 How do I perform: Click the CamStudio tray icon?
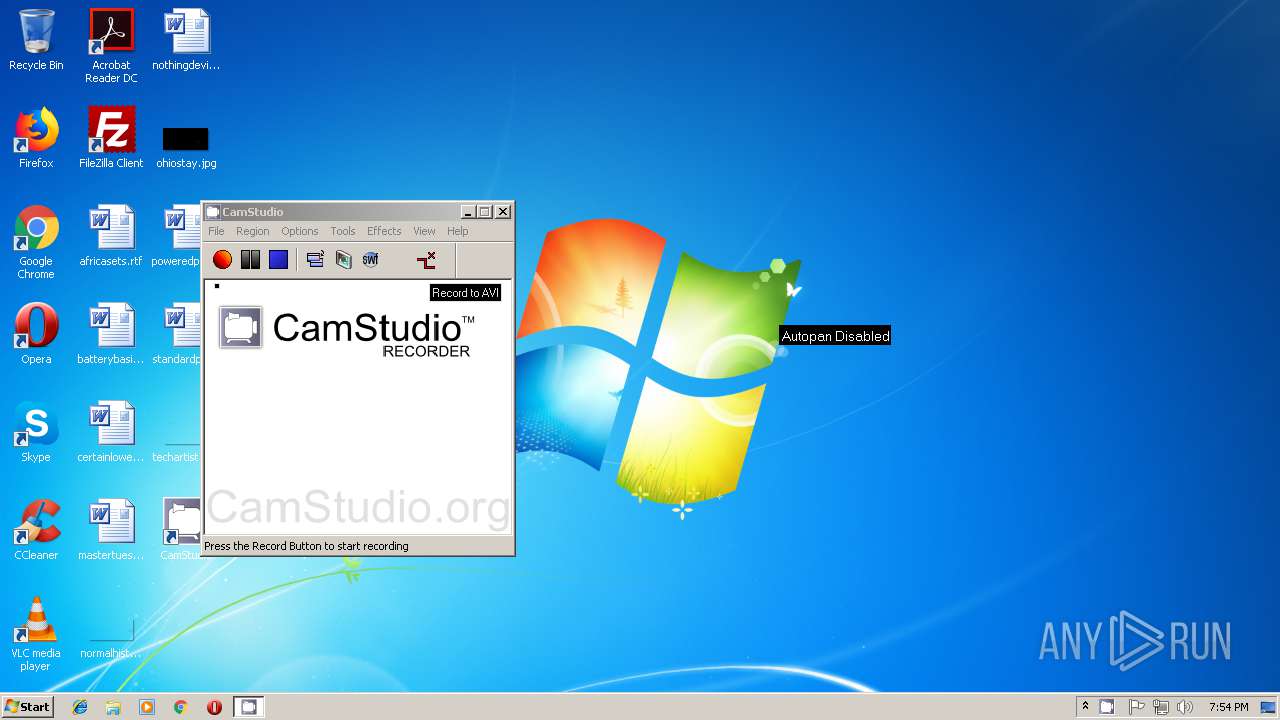tap(1107, 707)
